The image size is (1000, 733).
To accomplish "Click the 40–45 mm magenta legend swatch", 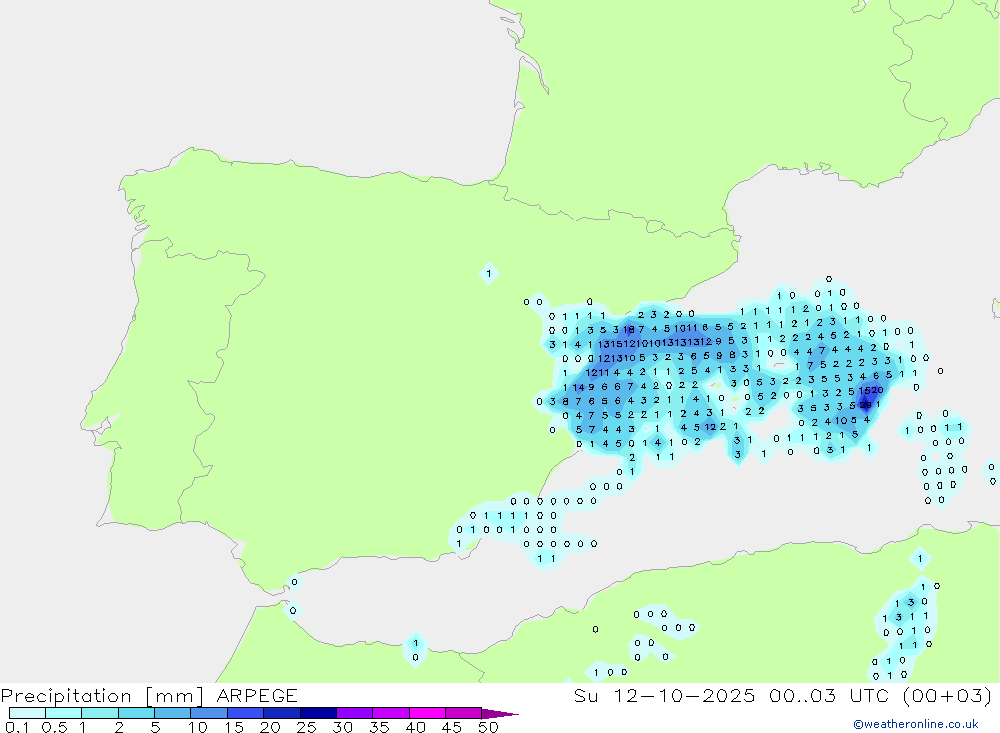I will coord(427,713).
